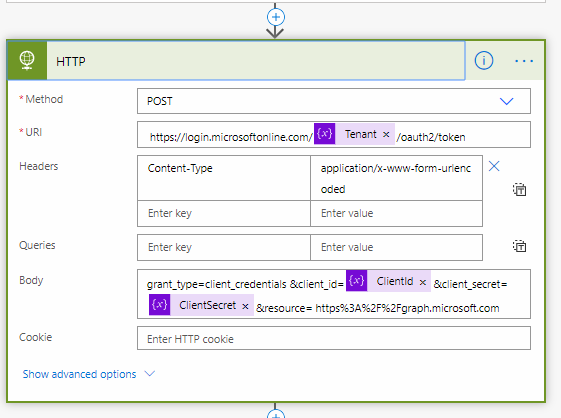Switch Queries to text mode

[519, 246]
